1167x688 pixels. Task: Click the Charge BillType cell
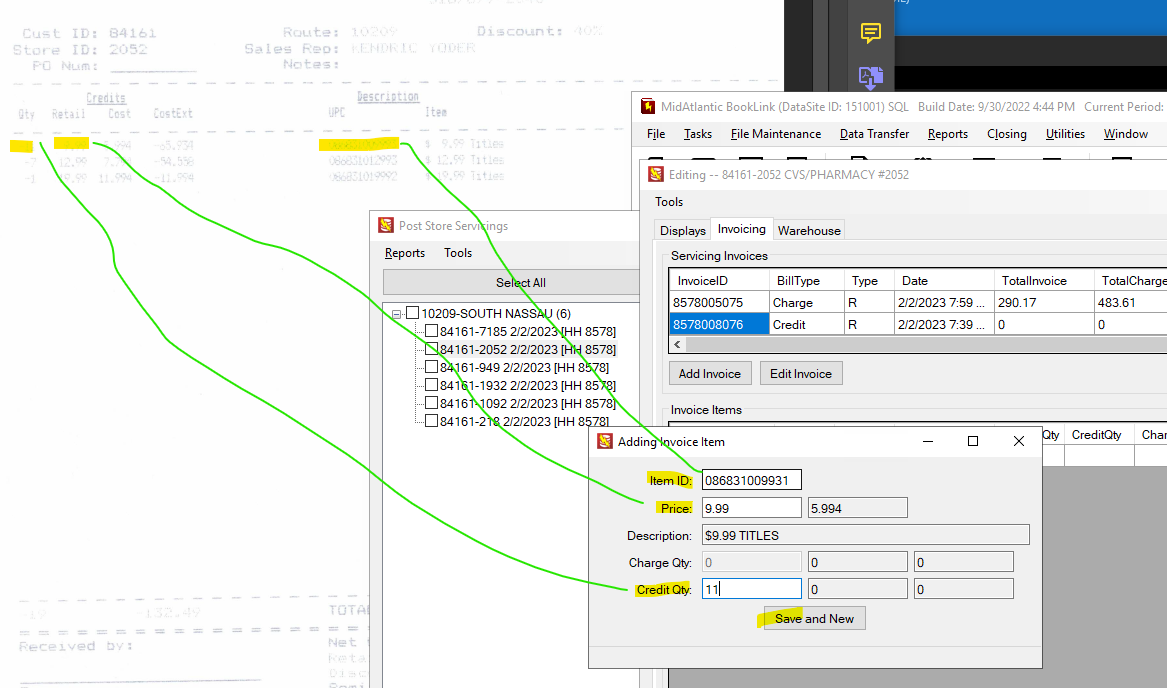(x=806, y=302)
